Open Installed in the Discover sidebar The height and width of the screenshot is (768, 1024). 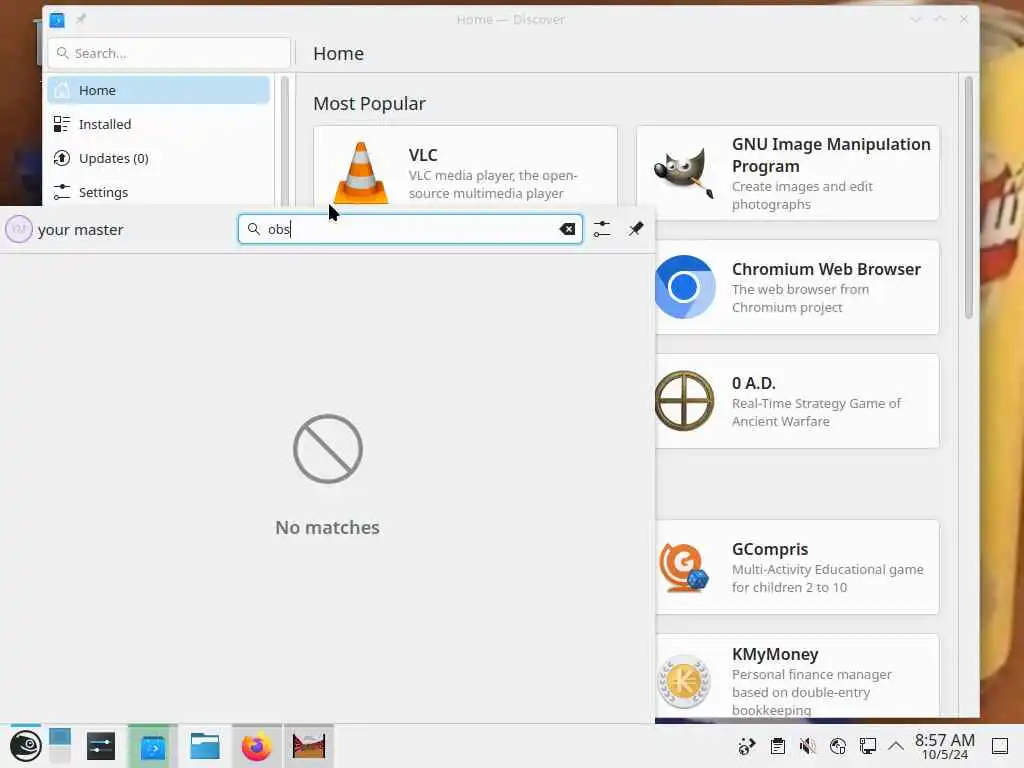[159, 124]
